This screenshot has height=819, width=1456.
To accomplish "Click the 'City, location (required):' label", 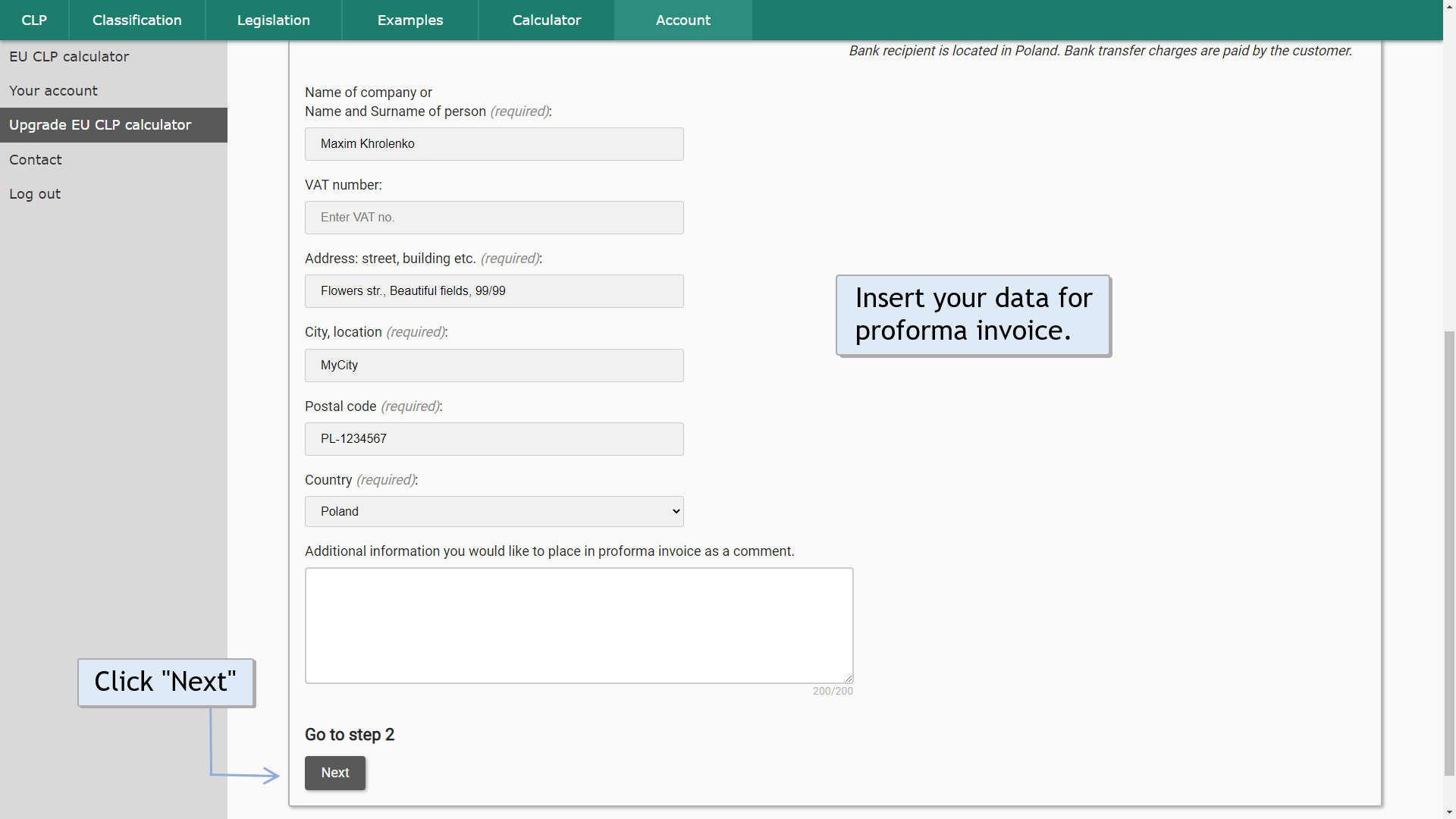I will (x=376, y=332).
